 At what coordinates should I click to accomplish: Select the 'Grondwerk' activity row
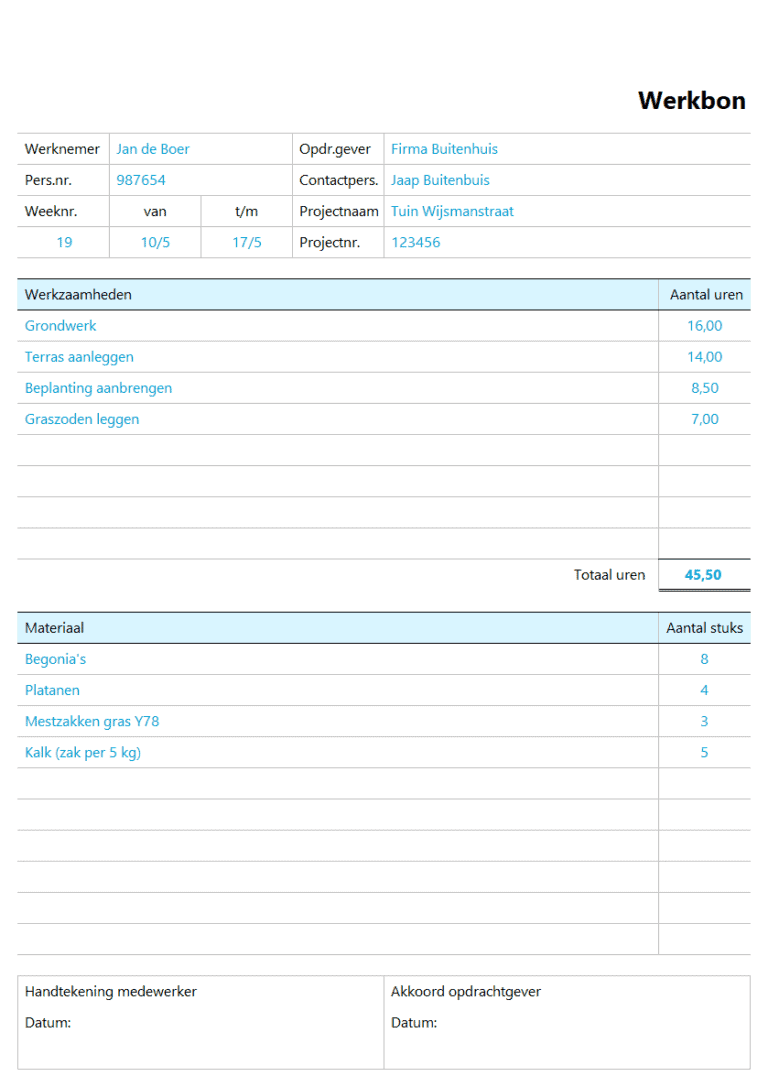(x=61, y=325)
